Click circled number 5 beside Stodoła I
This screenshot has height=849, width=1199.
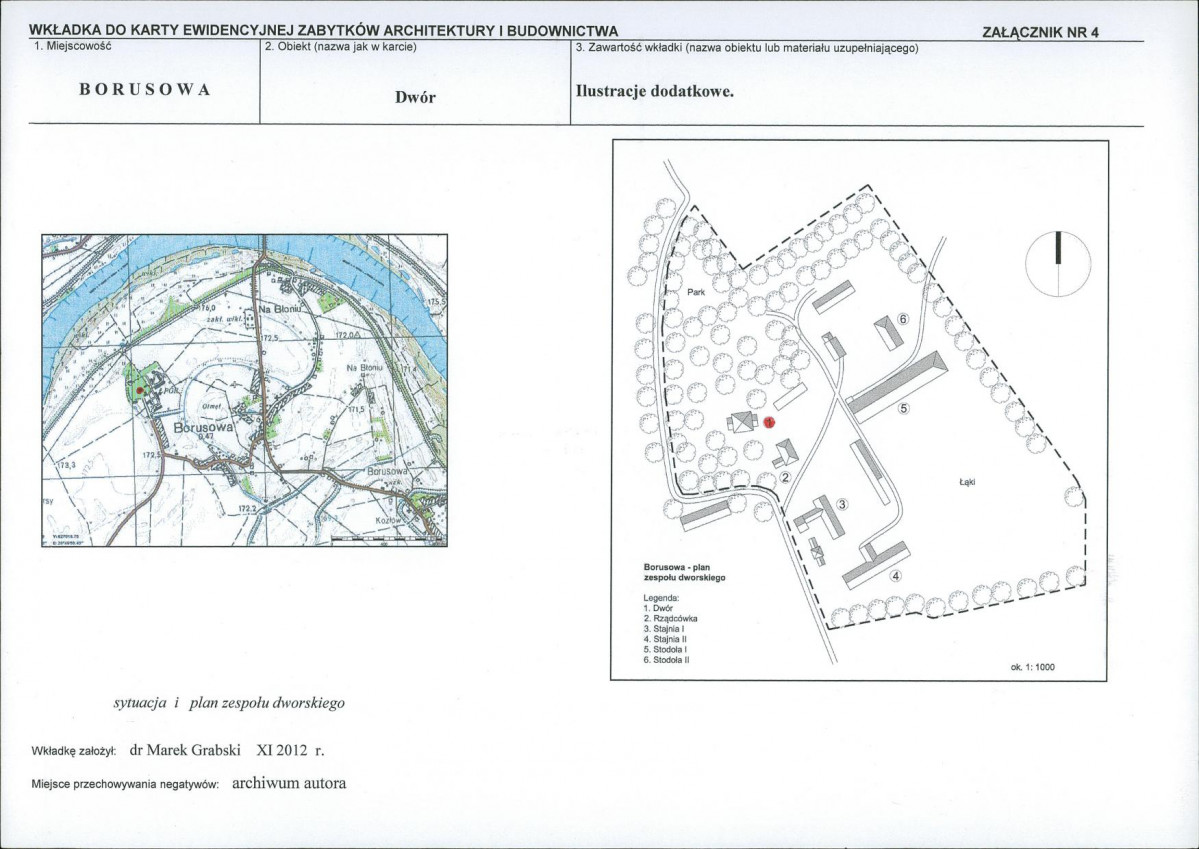903,408
